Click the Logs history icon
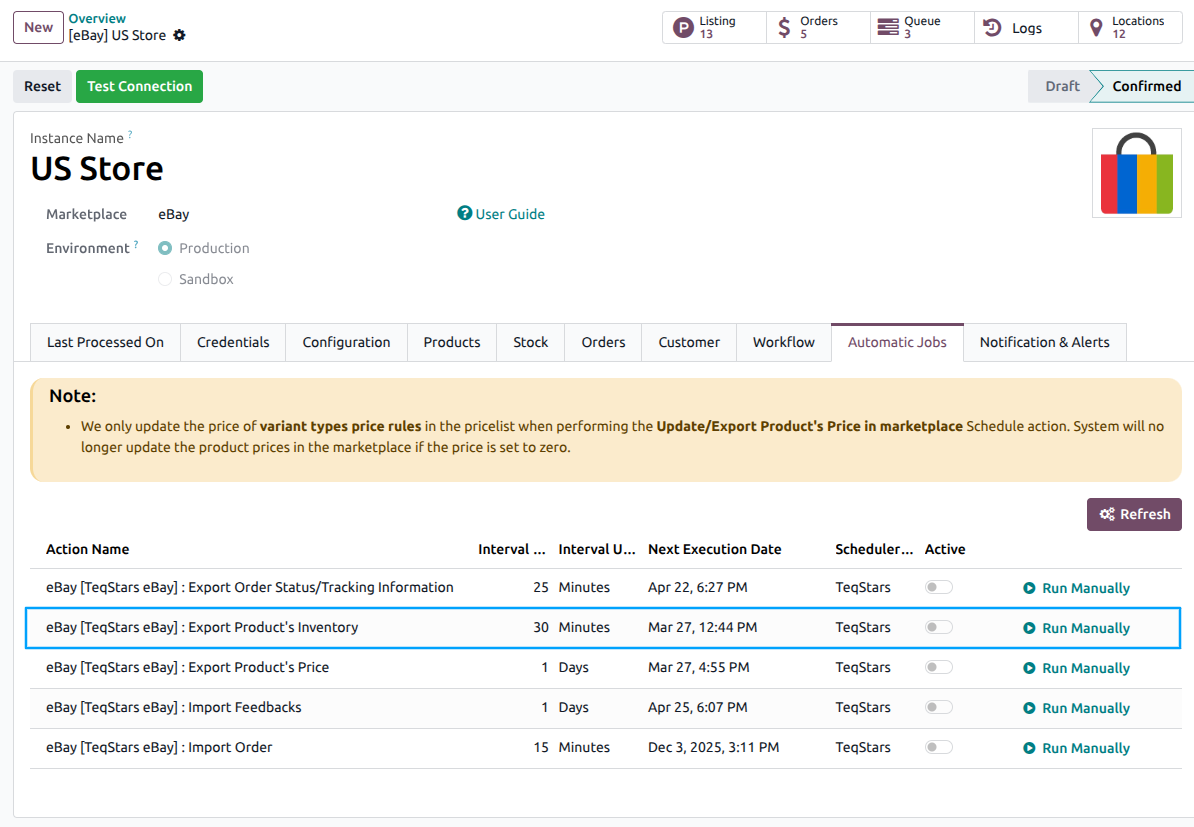This screenshot has width=1194, height=827. pyautogui.click(x=991, y=27)
